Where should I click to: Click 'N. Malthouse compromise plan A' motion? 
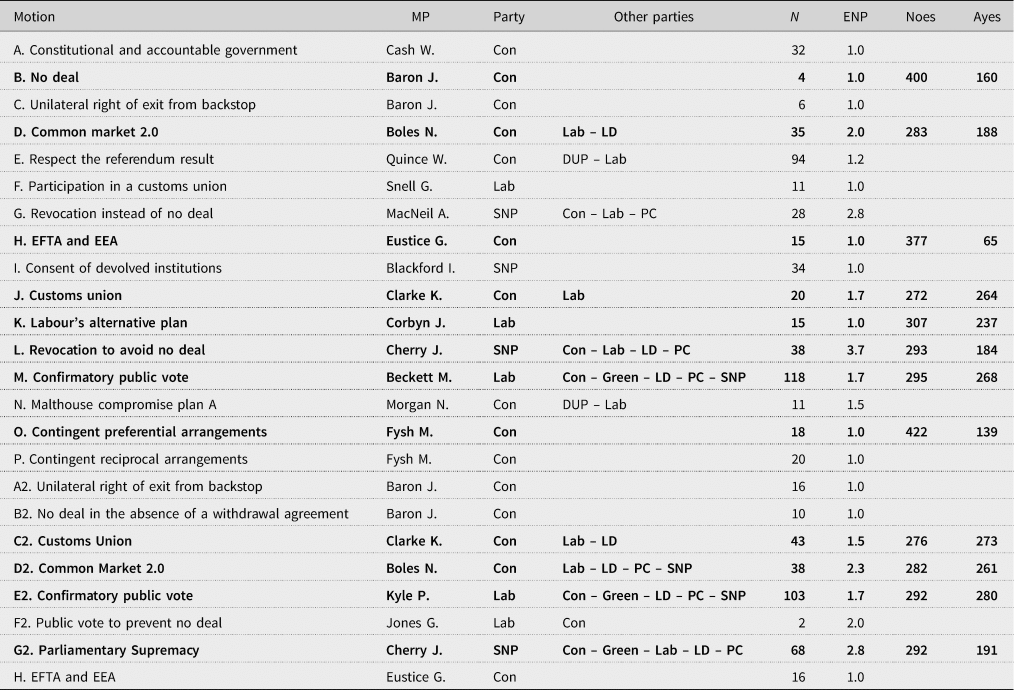click(x=109, y=404)
